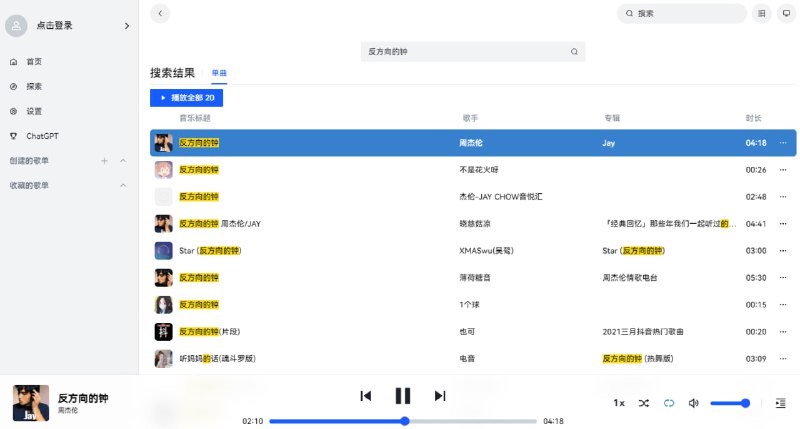
Task: Click the center search box containing 反方向的钟
Action: point(473,52)
